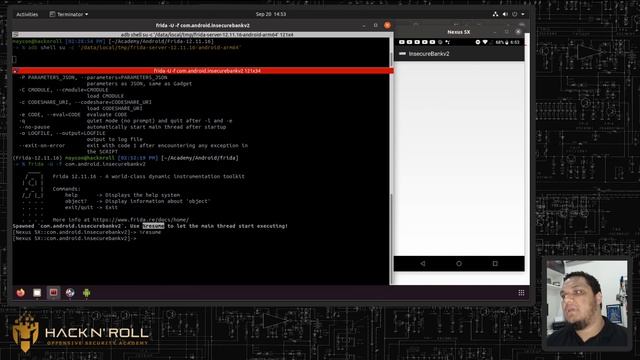This screenshot has width=640, height=360.
Task: Click Wi-Fi icon in emulator status bar
Action: [x=485, y=42]
